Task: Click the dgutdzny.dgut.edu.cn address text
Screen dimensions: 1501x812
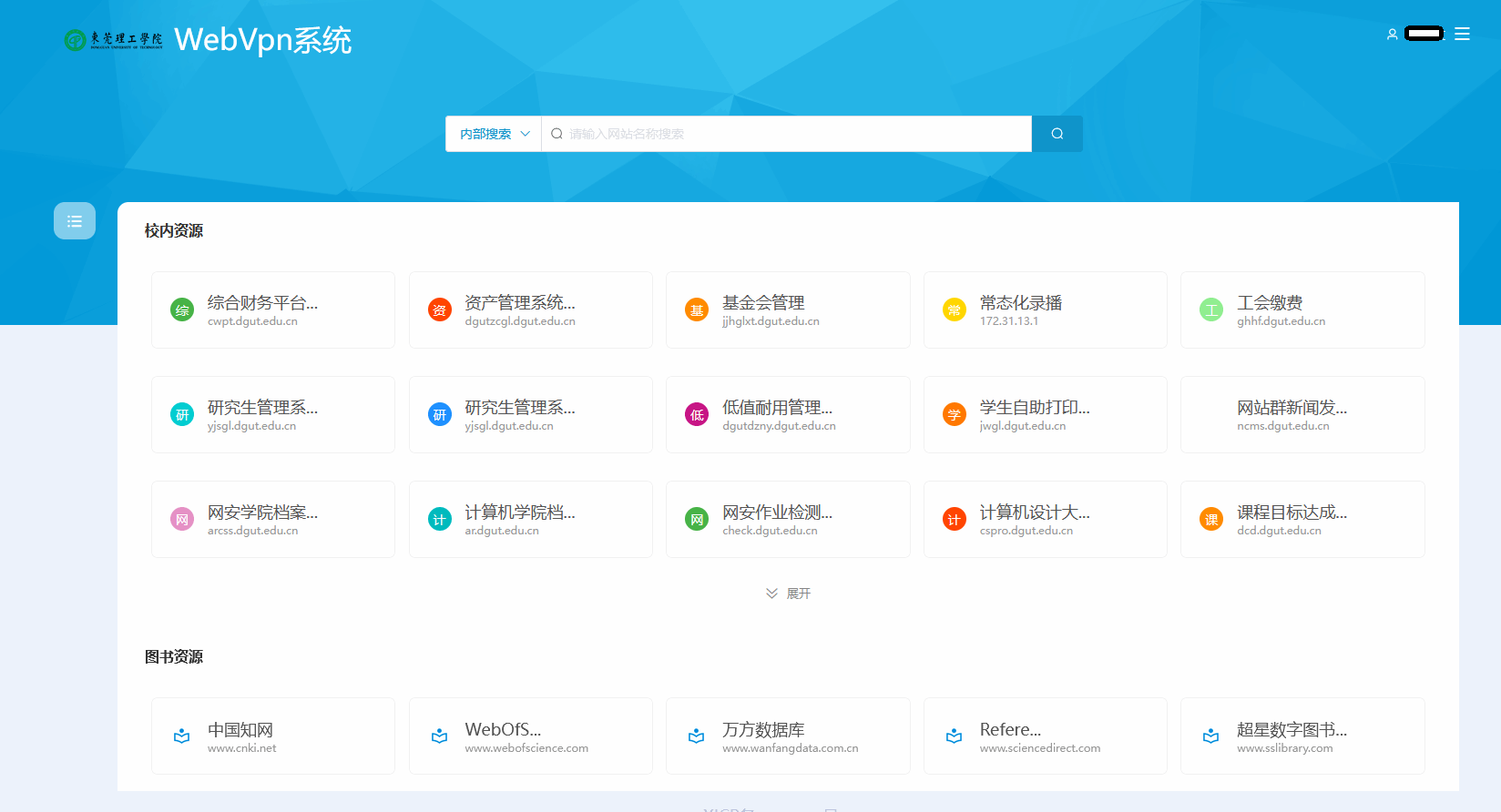Action: (x=779, y=426)
